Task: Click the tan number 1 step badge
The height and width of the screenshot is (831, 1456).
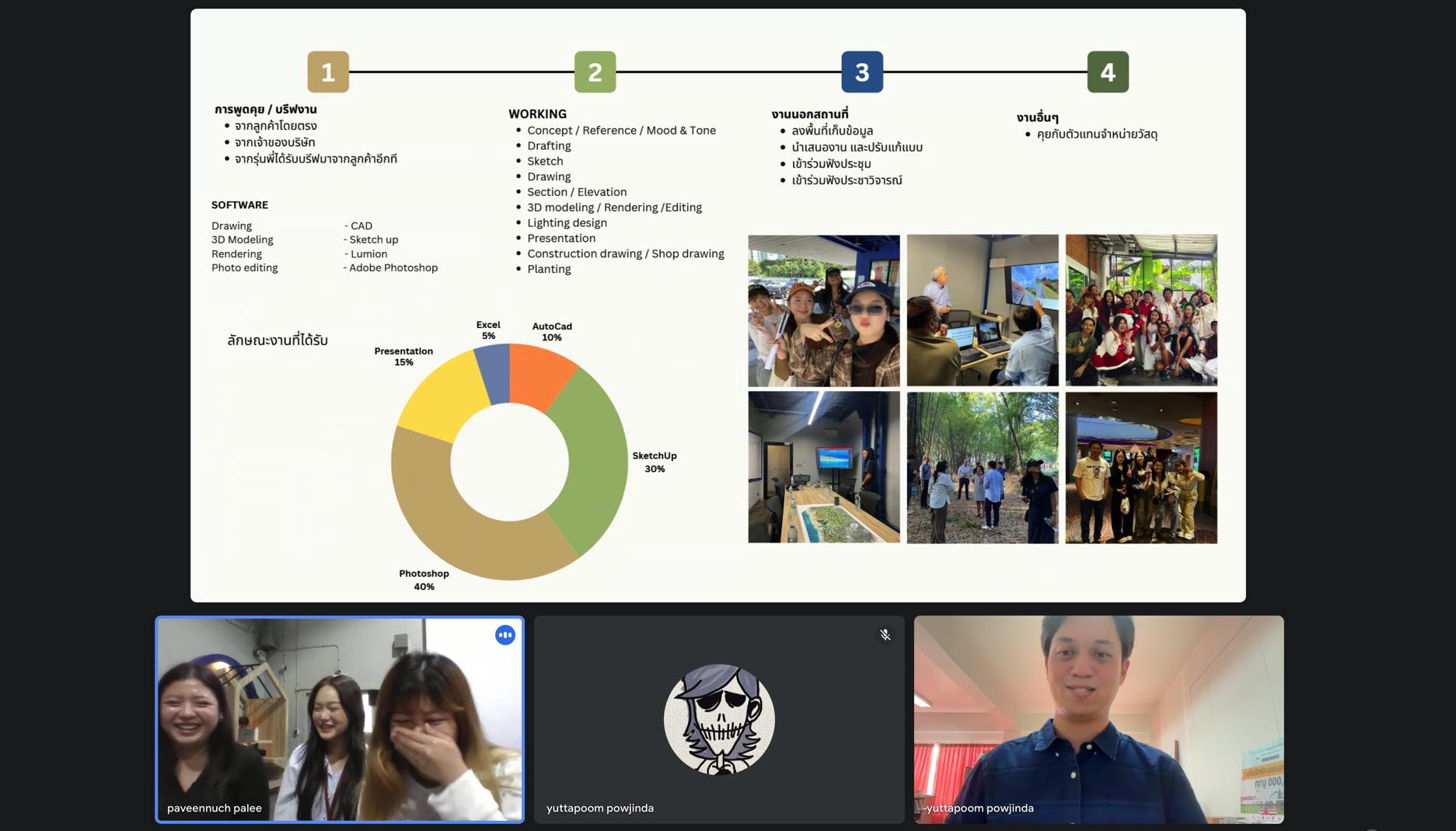Action: point(328,72)
